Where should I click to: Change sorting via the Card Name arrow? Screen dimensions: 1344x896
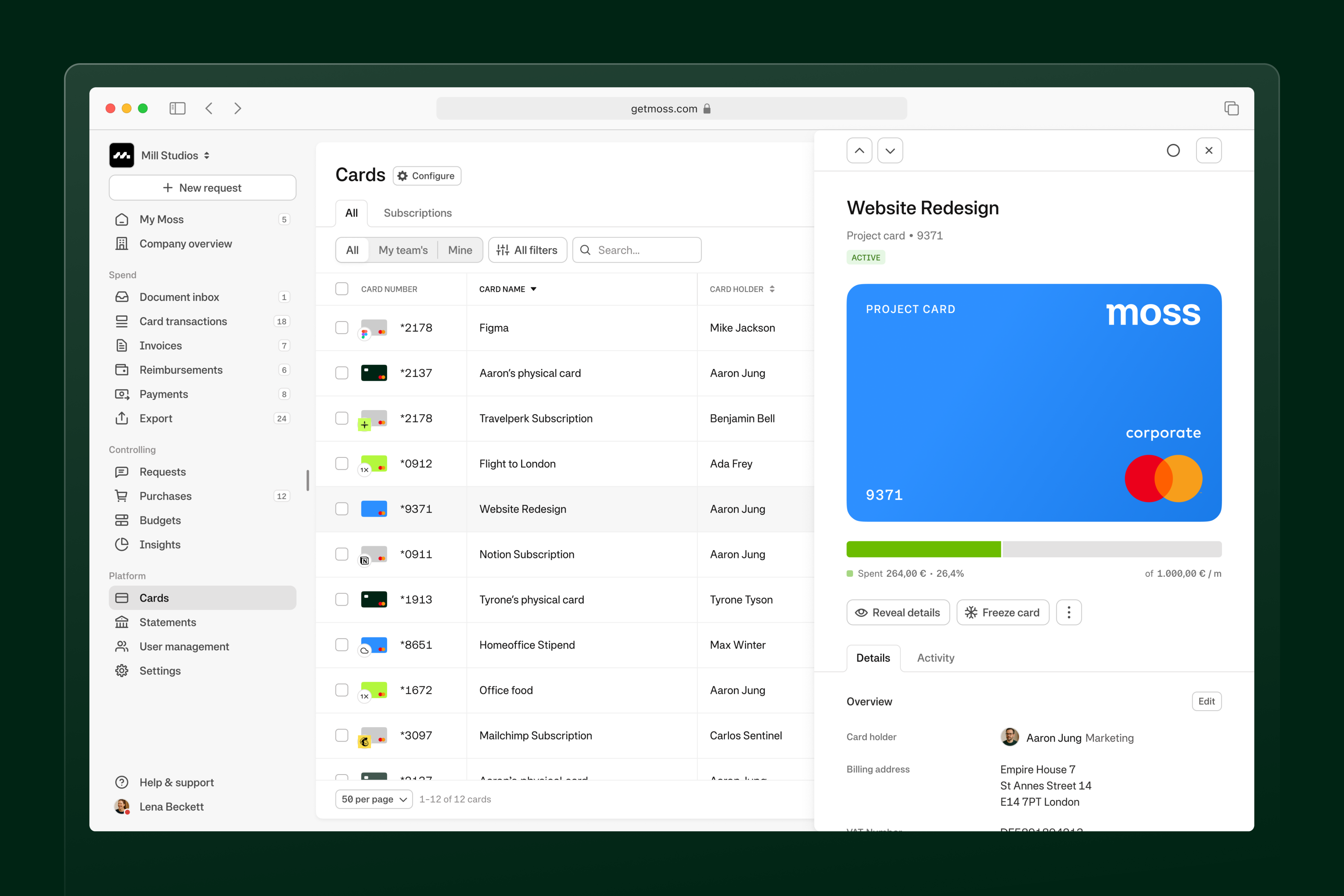[534, 289]
